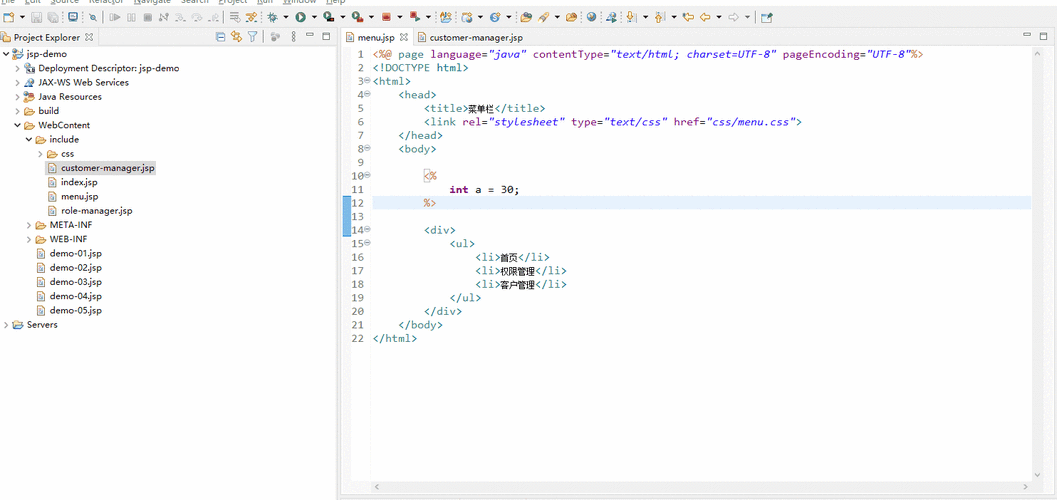Collapse the WebContent folder

coord(18,125)
